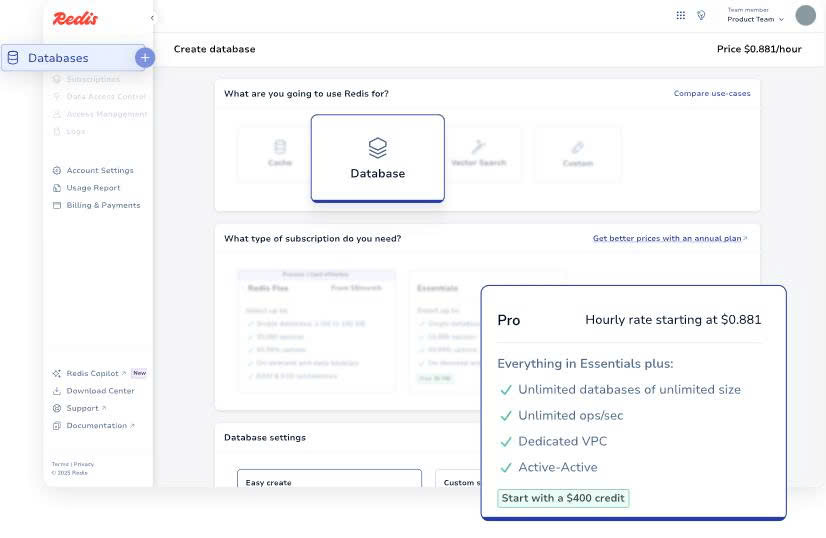826x538 pixels.
Task: Choose the Cache use-case option
Action: click(x=280, y=154)
